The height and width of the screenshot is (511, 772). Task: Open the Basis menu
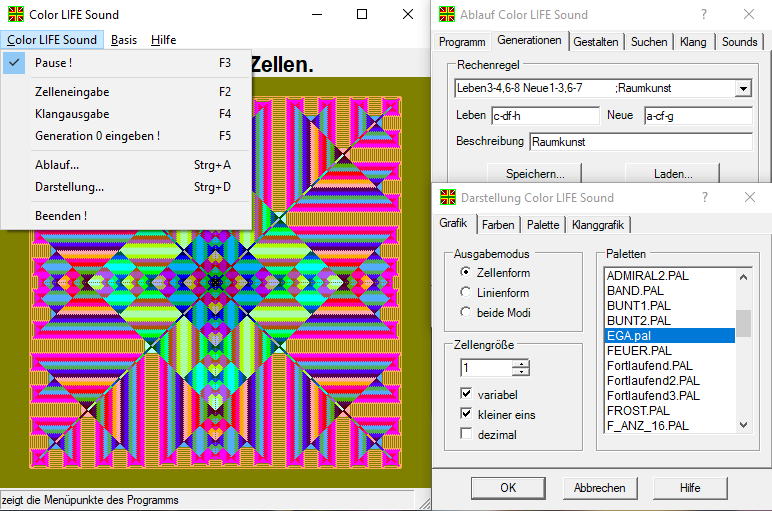(x=124, y=40)
